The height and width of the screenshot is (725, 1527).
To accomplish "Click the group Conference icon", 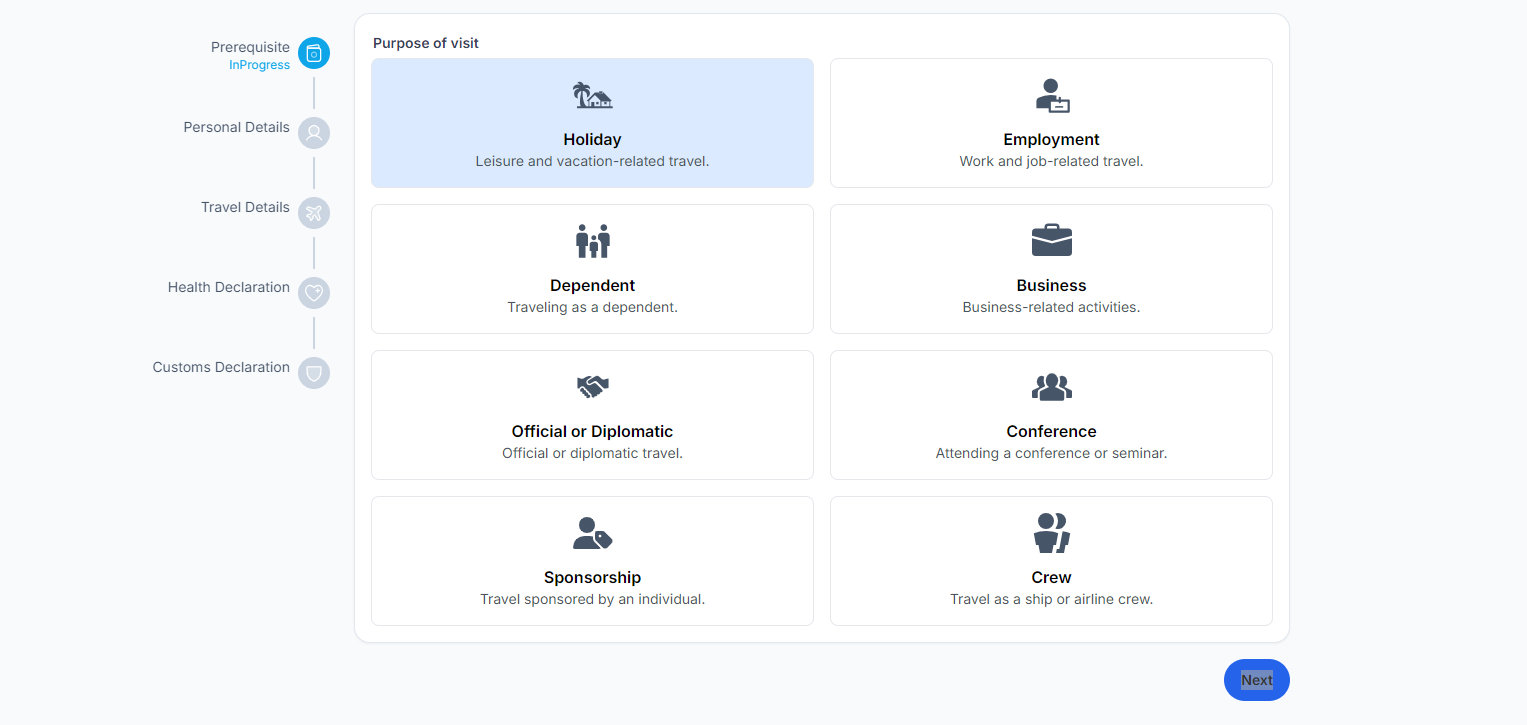I will click(1051, 387).
